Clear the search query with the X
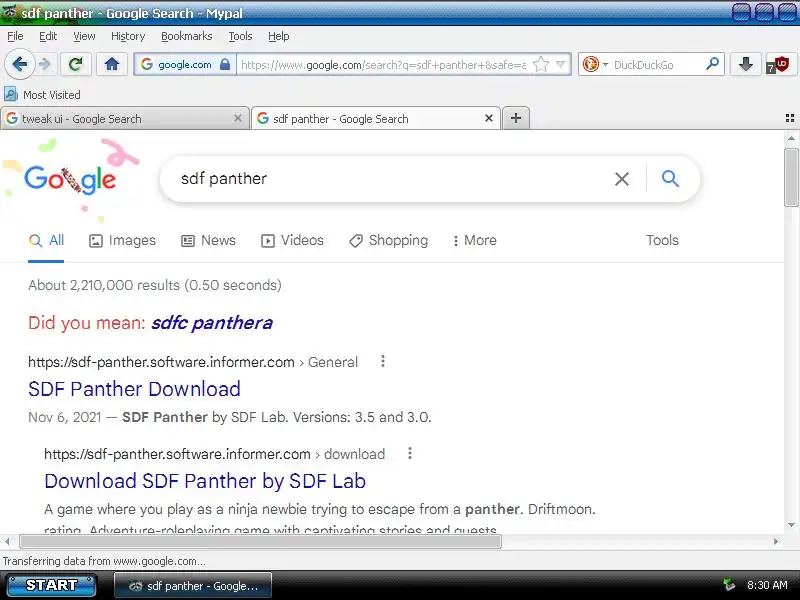The image size is (800, 600). tap(621, 179)
